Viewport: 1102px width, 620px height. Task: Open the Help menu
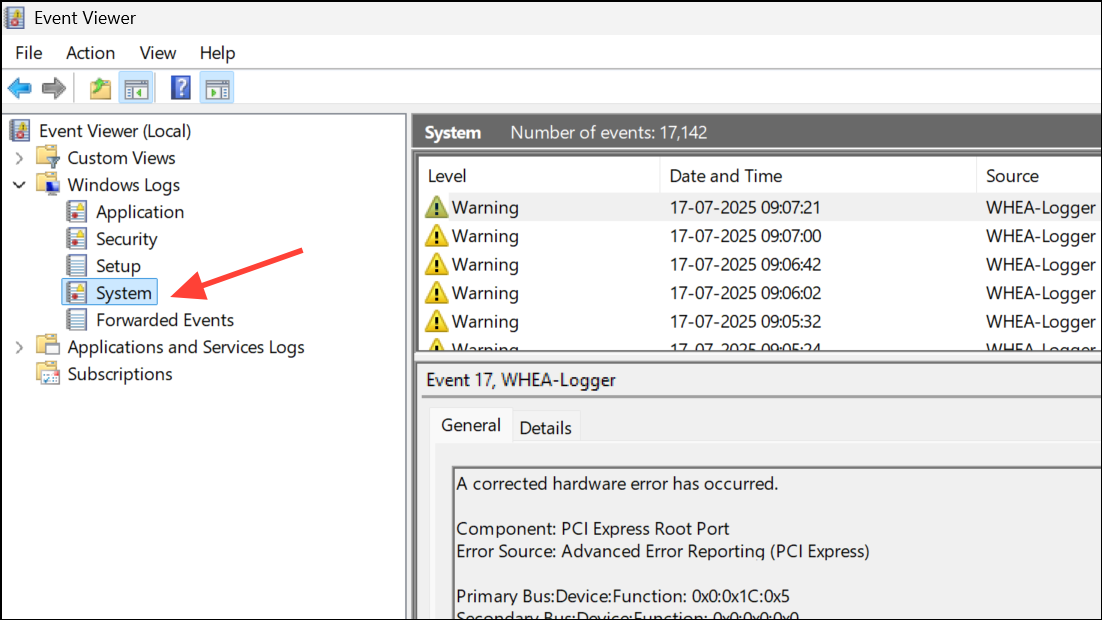217,53
